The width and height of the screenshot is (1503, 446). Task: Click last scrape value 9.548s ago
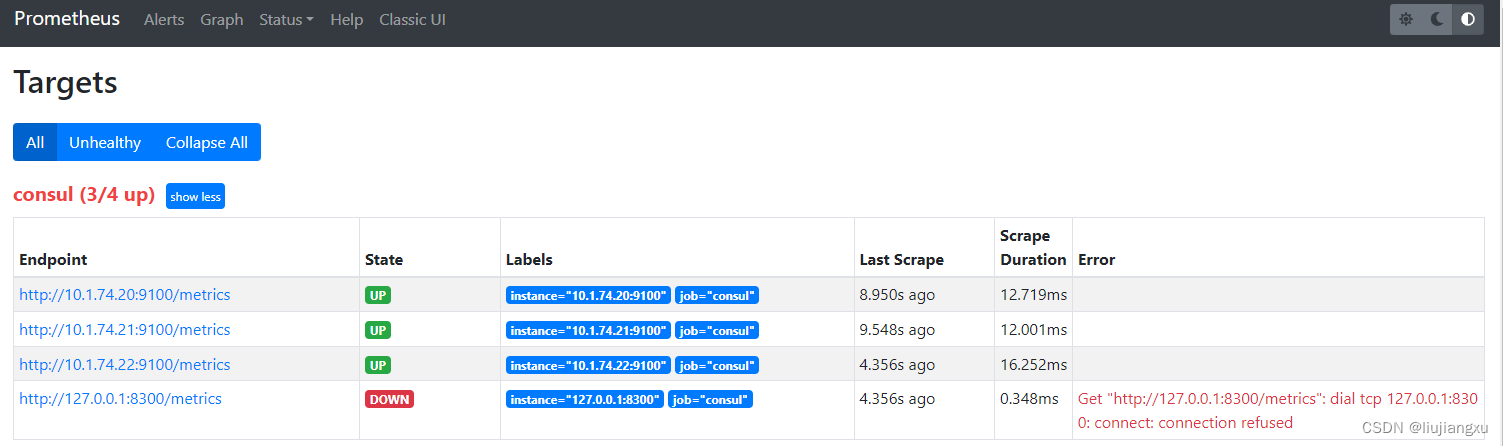coord(897,330)
